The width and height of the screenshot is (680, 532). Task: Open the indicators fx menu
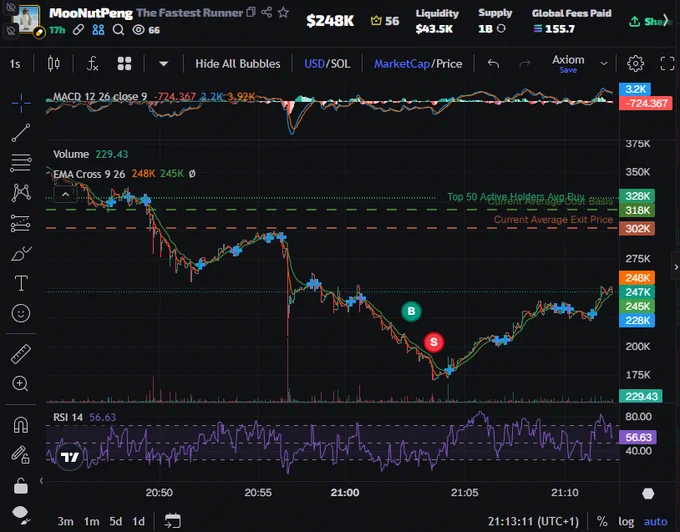(x=92, y=64)
